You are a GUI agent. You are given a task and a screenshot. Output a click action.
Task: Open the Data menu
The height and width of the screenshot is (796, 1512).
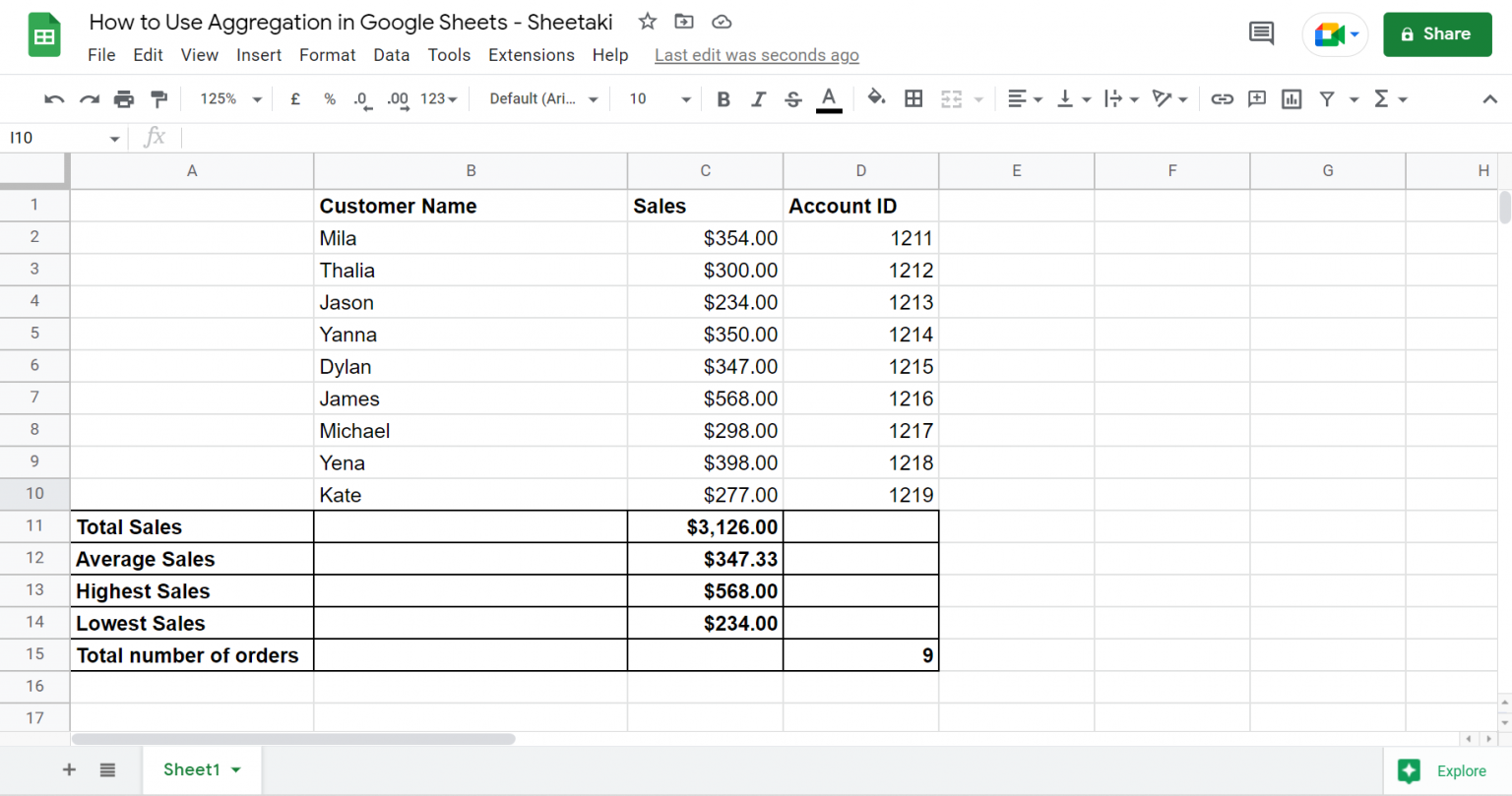pos(391,55)
